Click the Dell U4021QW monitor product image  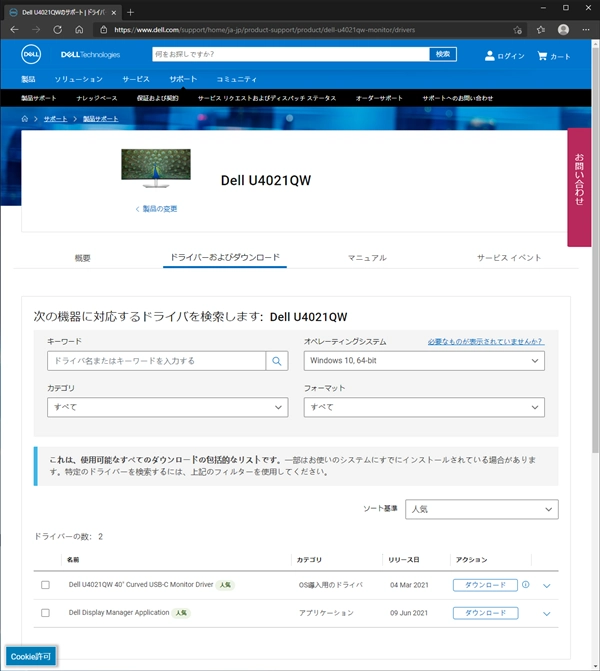tap(156, 168)
